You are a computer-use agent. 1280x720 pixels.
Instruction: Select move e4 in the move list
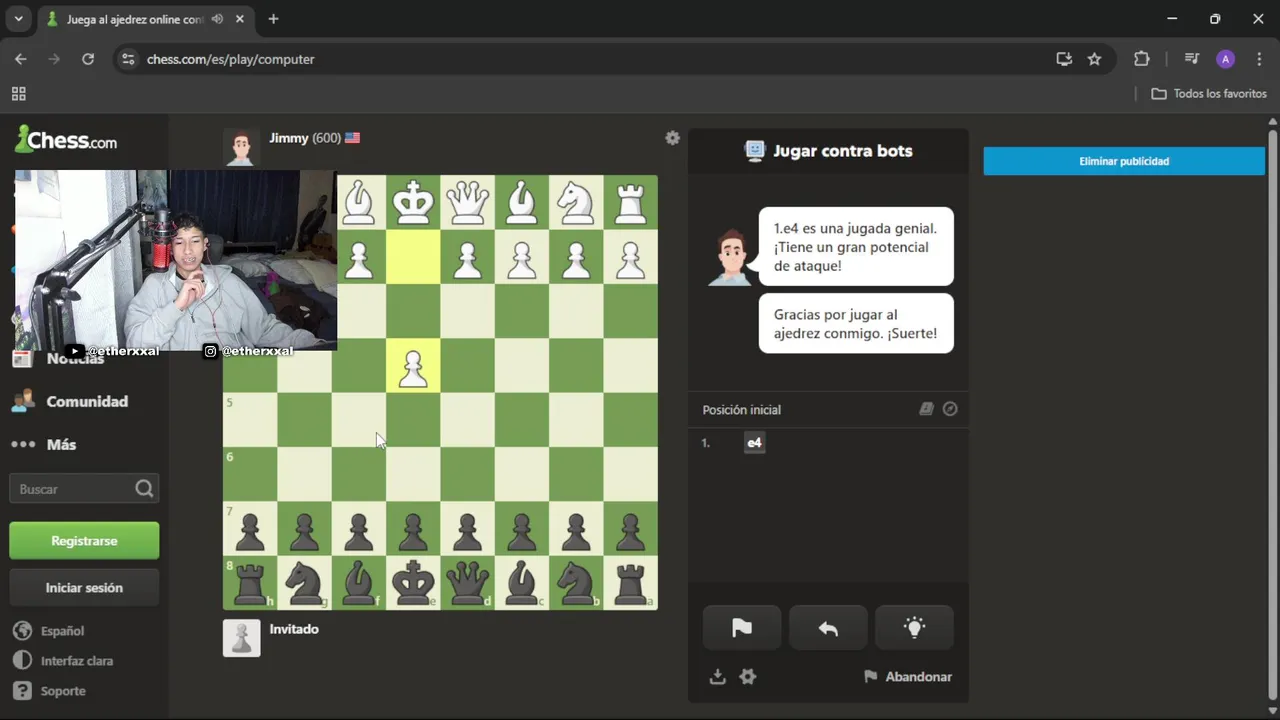point(755,443)
